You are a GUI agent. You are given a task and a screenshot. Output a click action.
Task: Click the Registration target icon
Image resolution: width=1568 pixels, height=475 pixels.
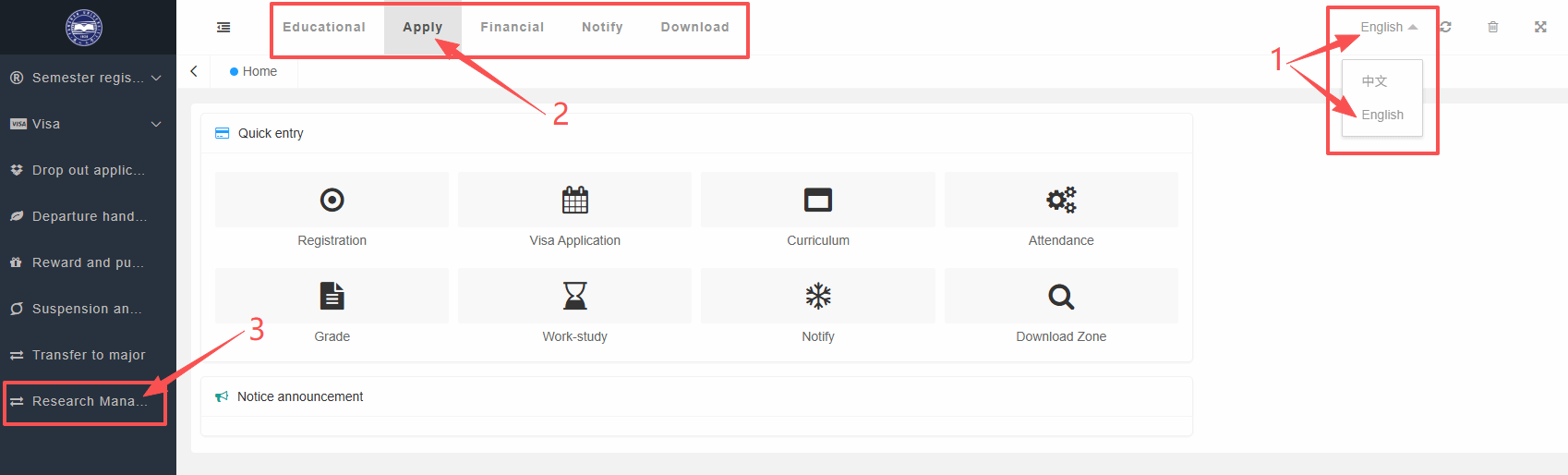point(332,200)
